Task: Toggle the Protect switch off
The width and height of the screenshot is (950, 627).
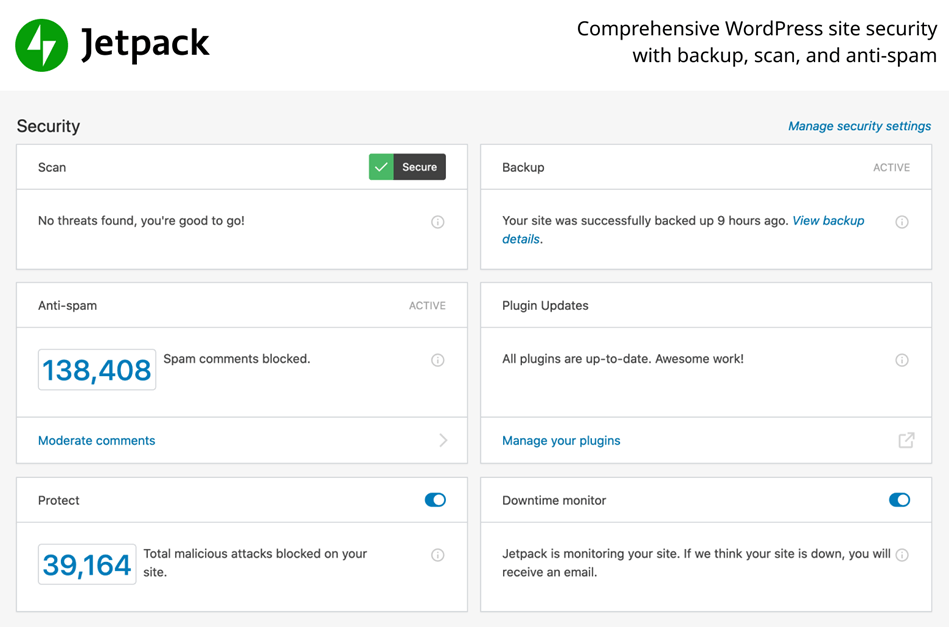Action: pyautogui.click(x=435, y=500)
